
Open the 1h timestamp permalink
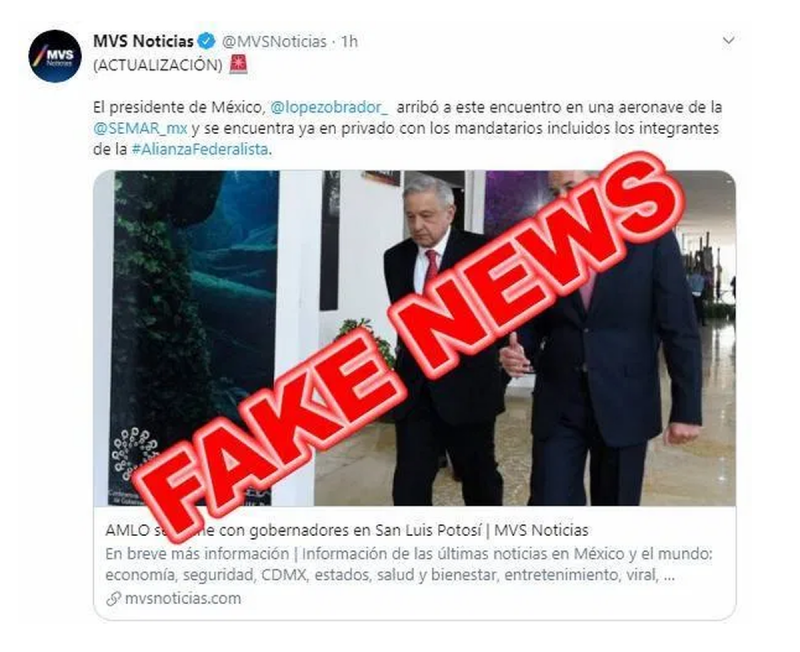tap(349, 41)
